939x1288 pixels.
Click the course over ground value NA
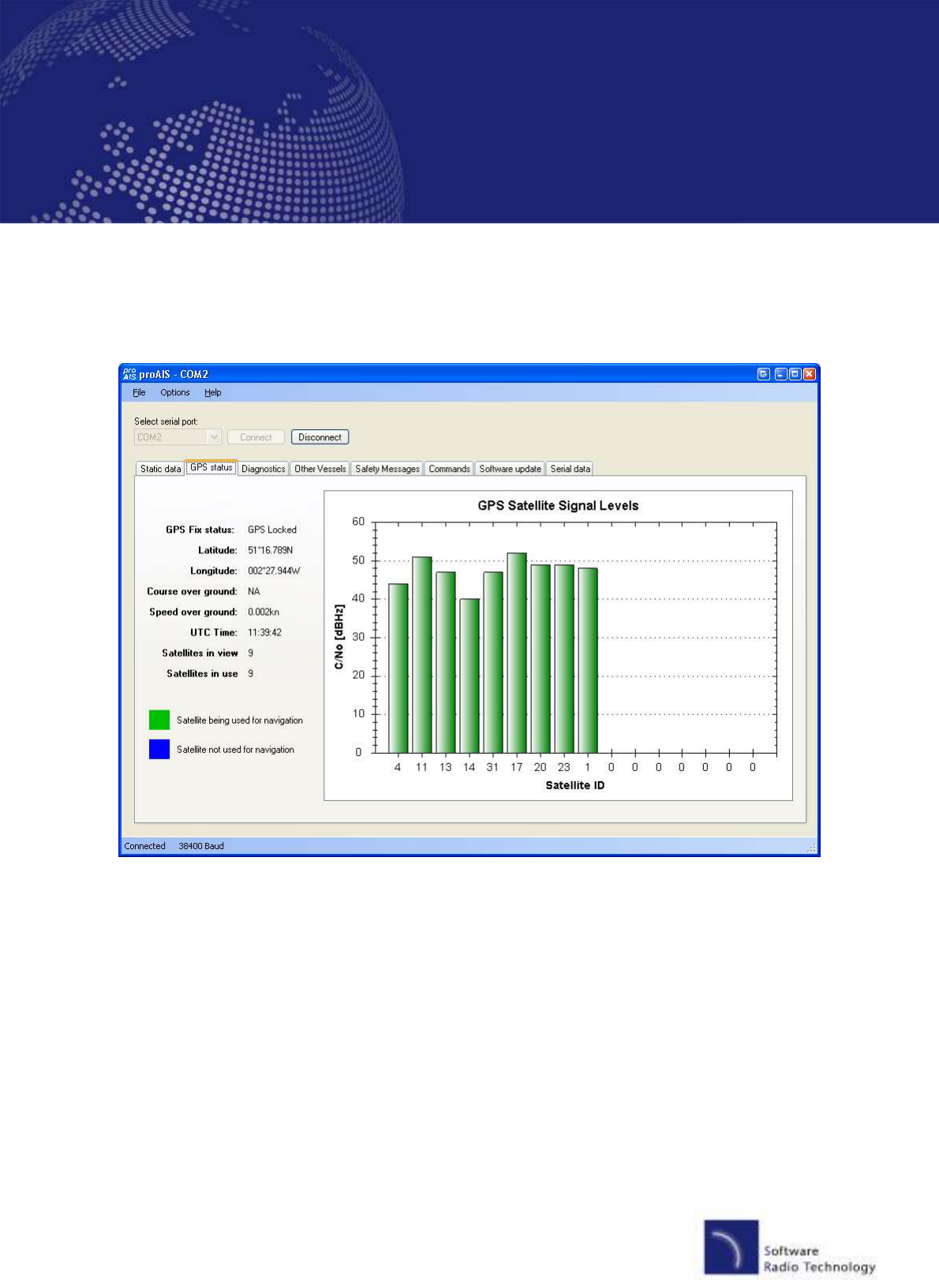(254, 591)
